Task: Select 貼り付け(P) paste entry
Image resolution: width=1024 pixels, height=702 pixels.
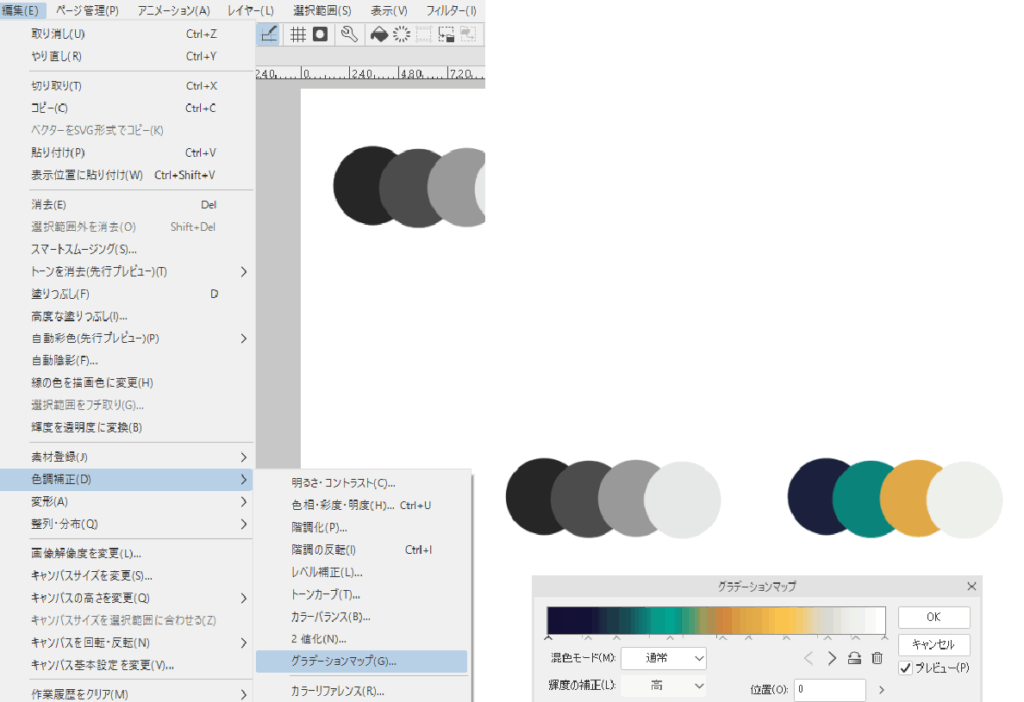Action: coord(126,152)
